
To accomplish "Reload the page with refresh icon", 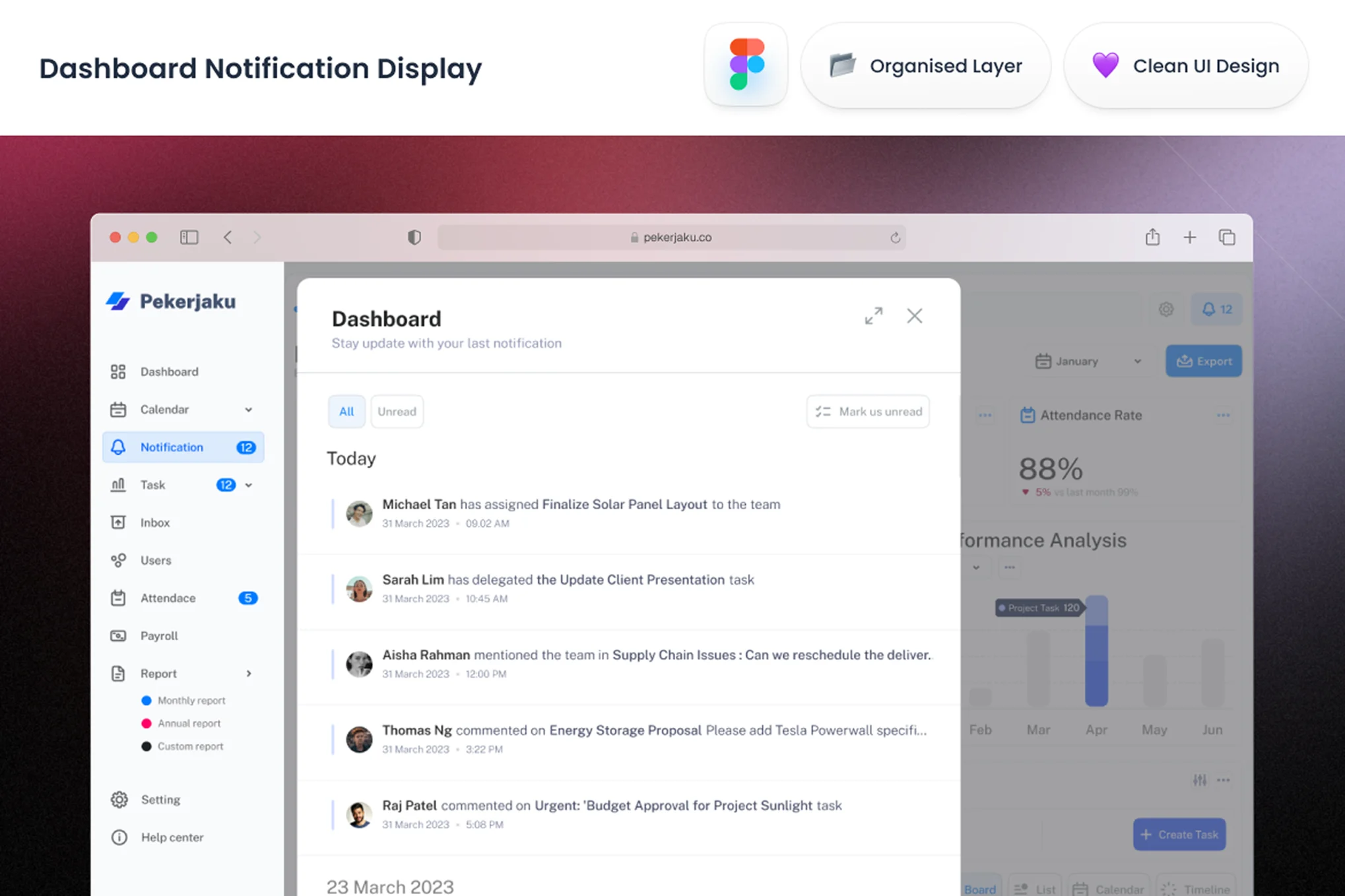I will [x=895, y=238].
